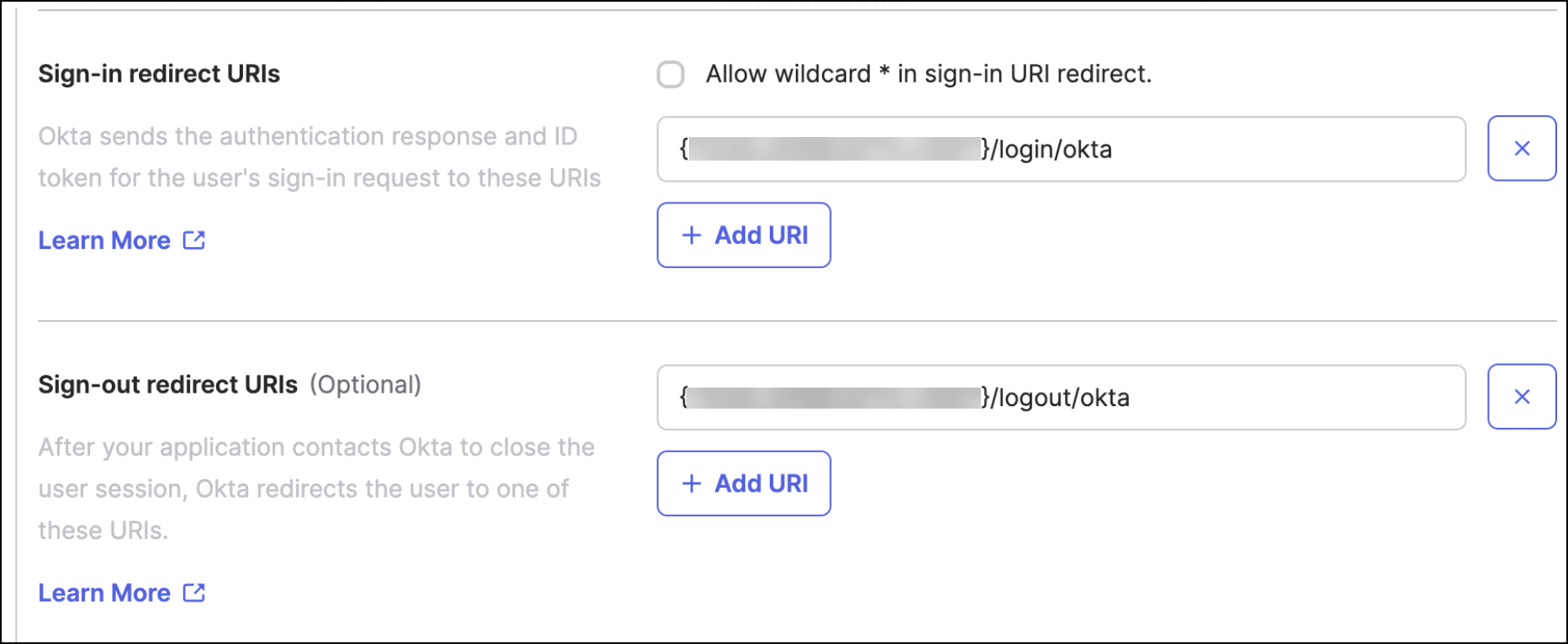Click Add URI under sign-out redirect URIs
This screenshot has width=1568, height=644.
[x=744, y=483]
